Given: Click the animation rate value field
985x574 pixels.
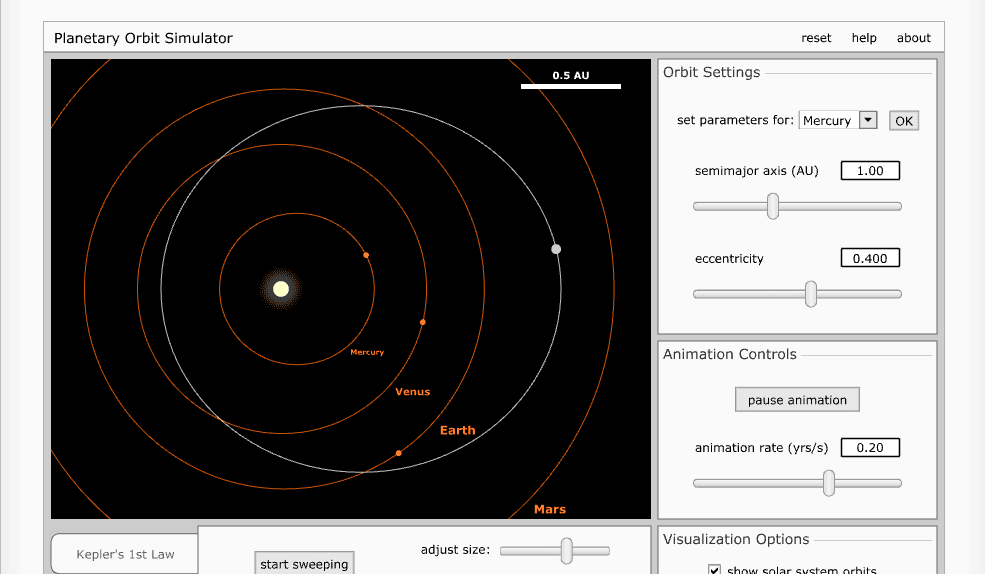Looking at the screenshot, I should (x=870, y=448).
